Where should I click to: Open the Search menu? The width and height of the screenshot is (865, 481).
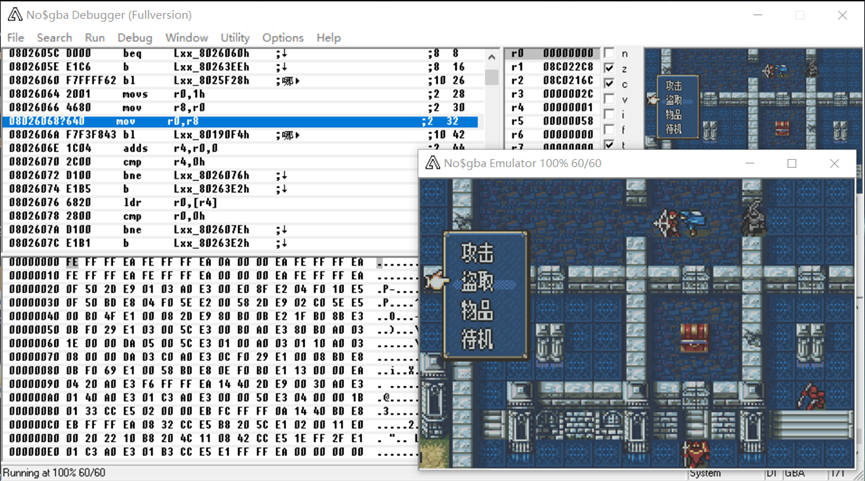(54, 38)
